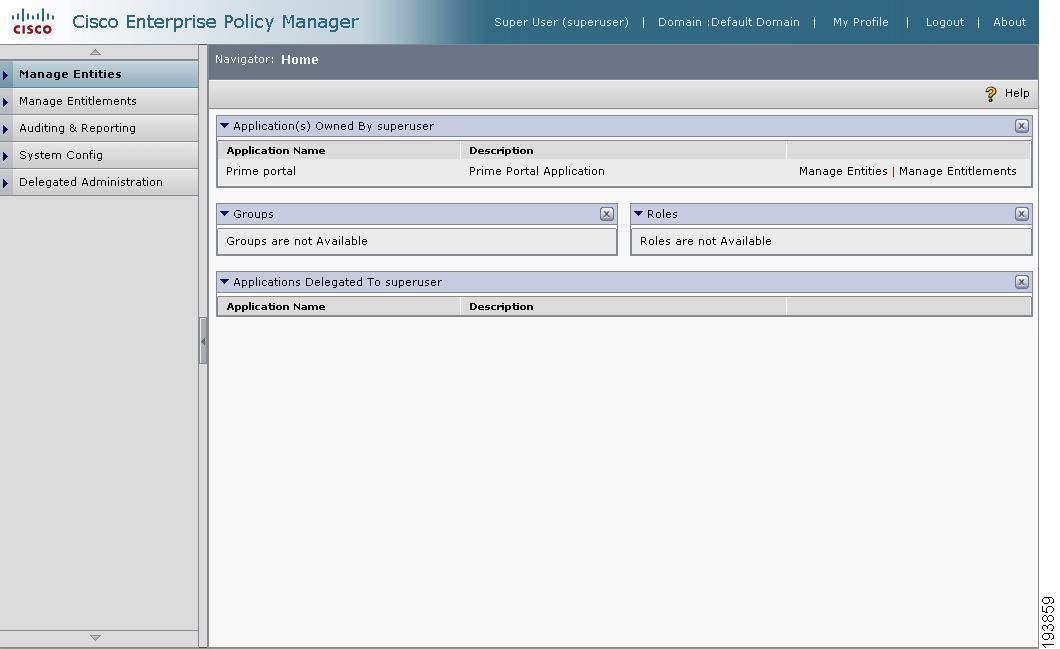Click the Prime Portal Application description
1060x649 pixels.
537,171
